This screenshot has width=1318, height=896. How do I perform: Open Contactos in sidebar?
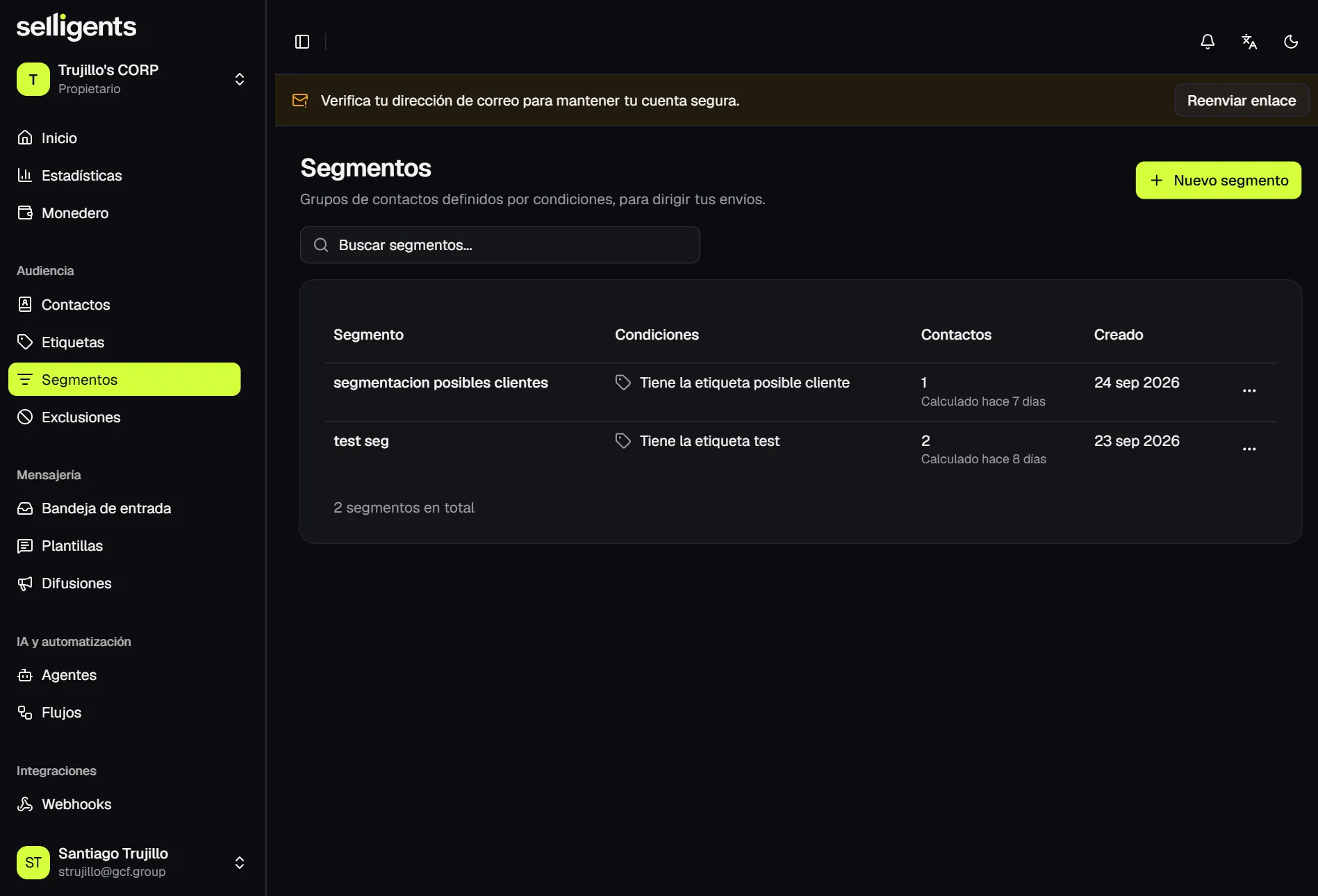pyautogui.click(x=124, y=304)
